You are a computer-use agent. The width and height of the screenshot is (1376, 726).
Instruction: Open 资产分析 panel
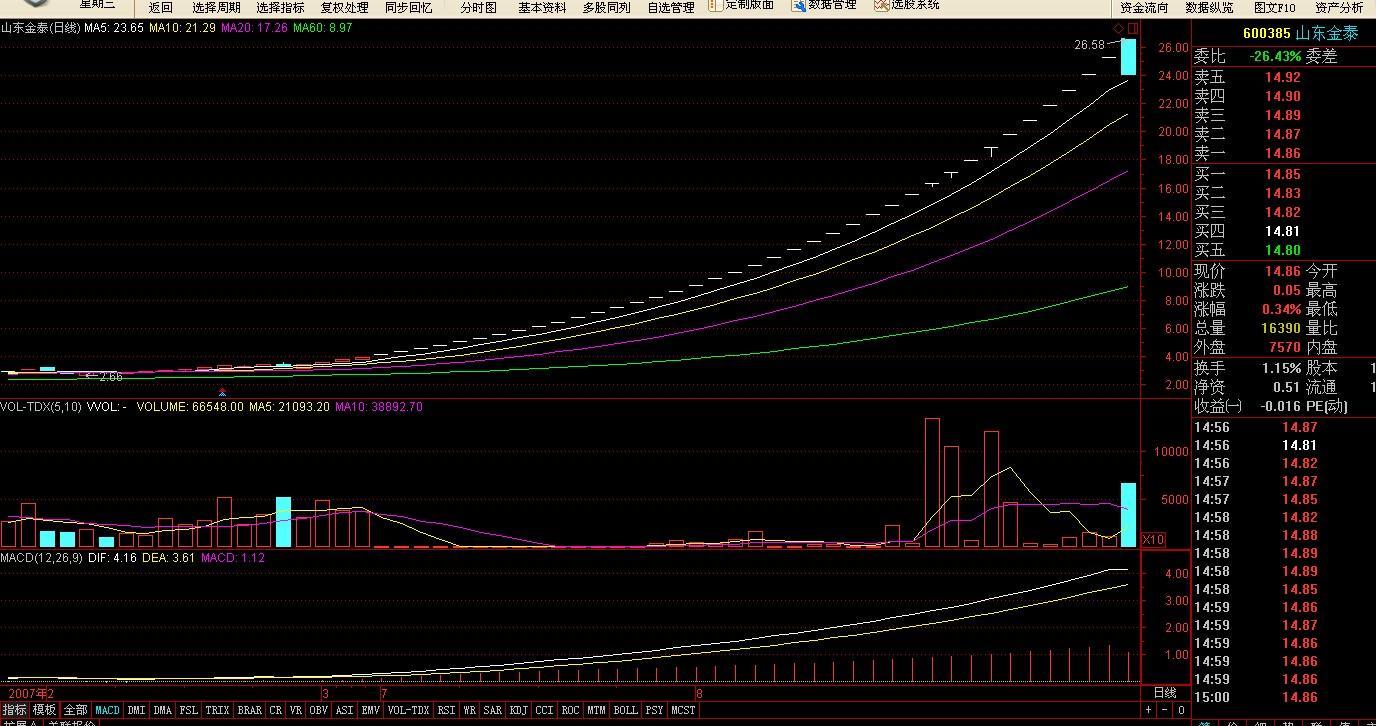click(1339, 7)
